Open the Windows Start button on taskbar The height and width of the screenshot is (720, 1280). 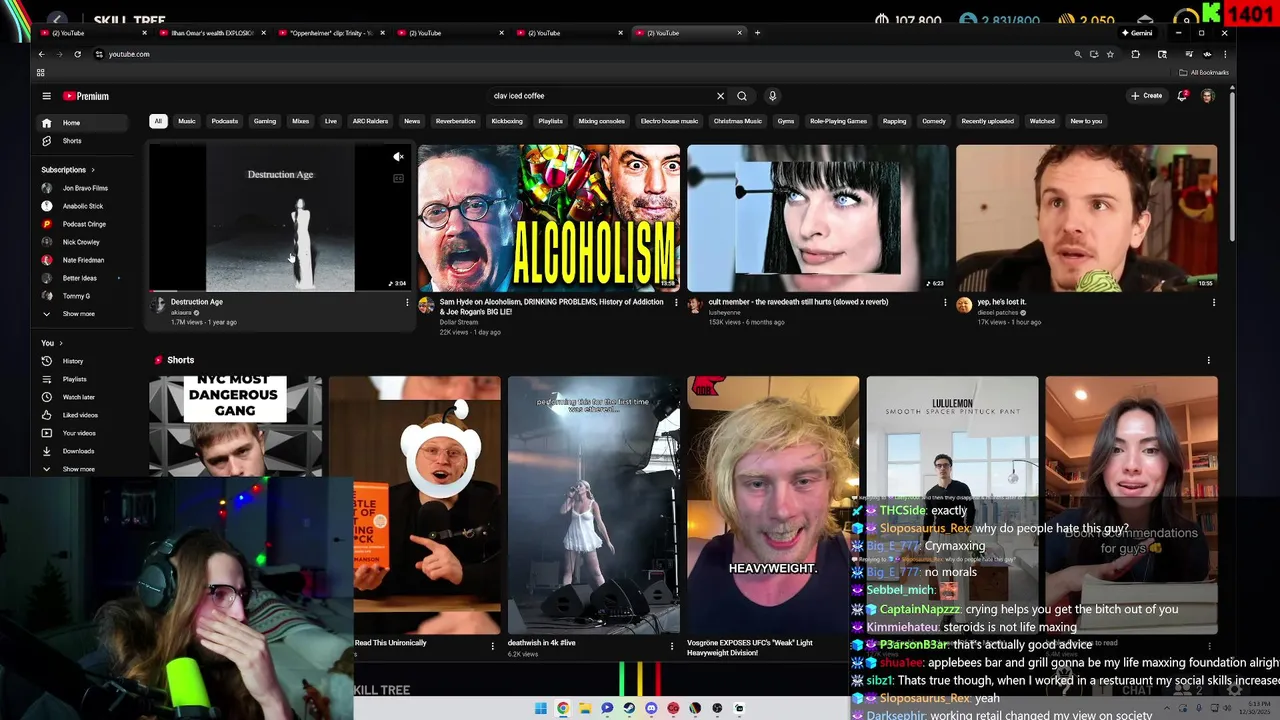[x=541, y=708]
